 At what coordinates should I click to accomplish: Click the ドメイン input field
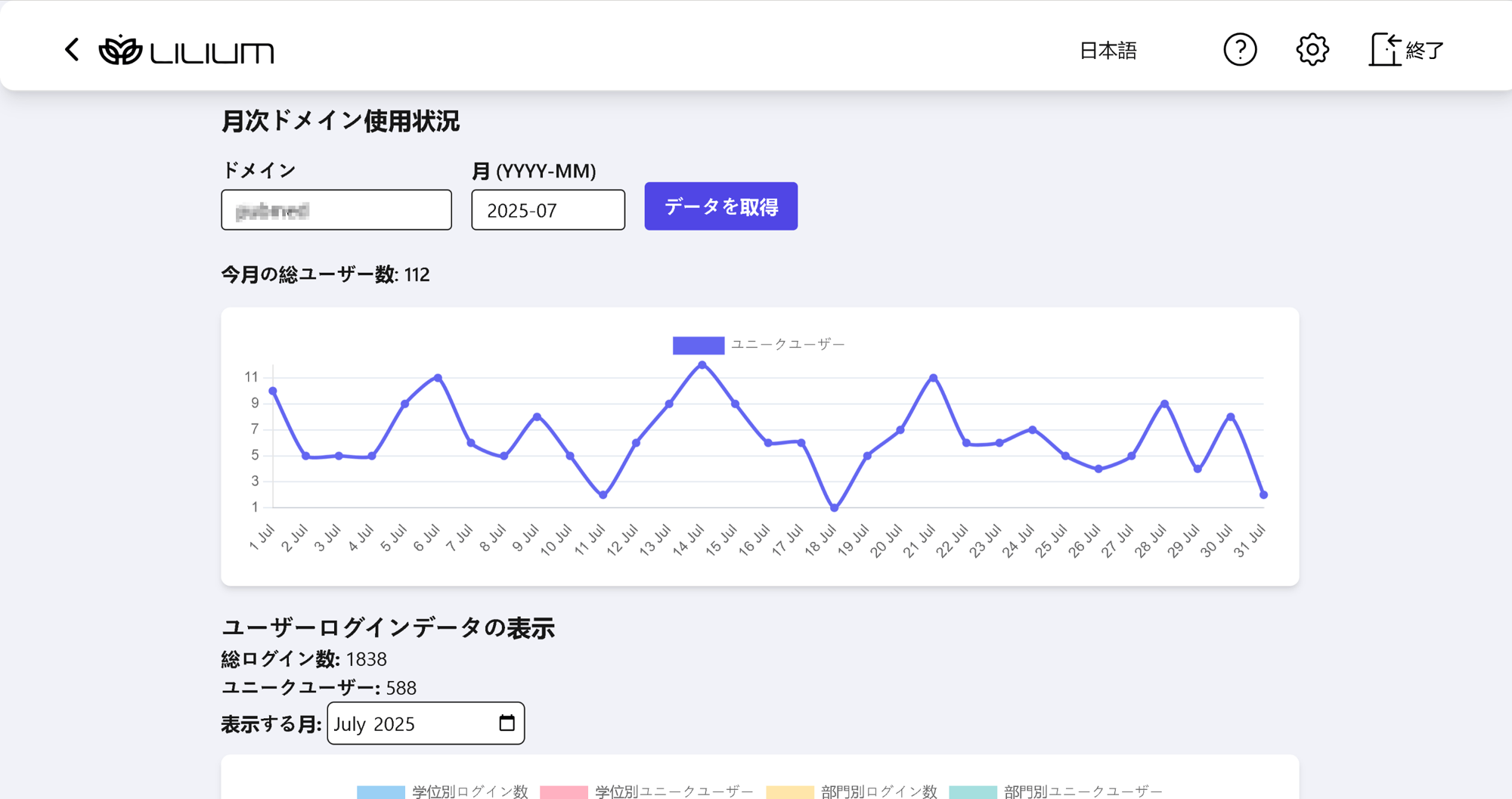[x=336, y=210]
